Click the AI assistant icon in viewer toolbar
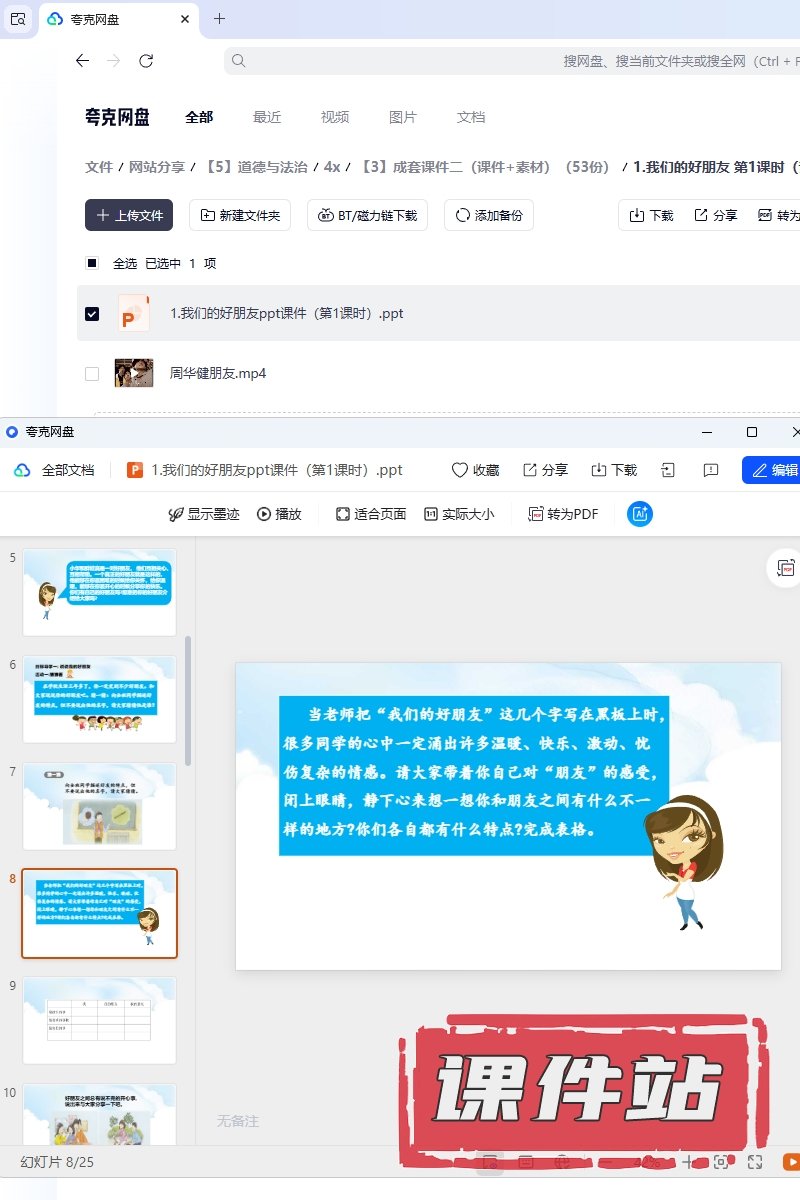Image resolution: width=800 pixels, height=1200 pixels. (x=640, y=514)
